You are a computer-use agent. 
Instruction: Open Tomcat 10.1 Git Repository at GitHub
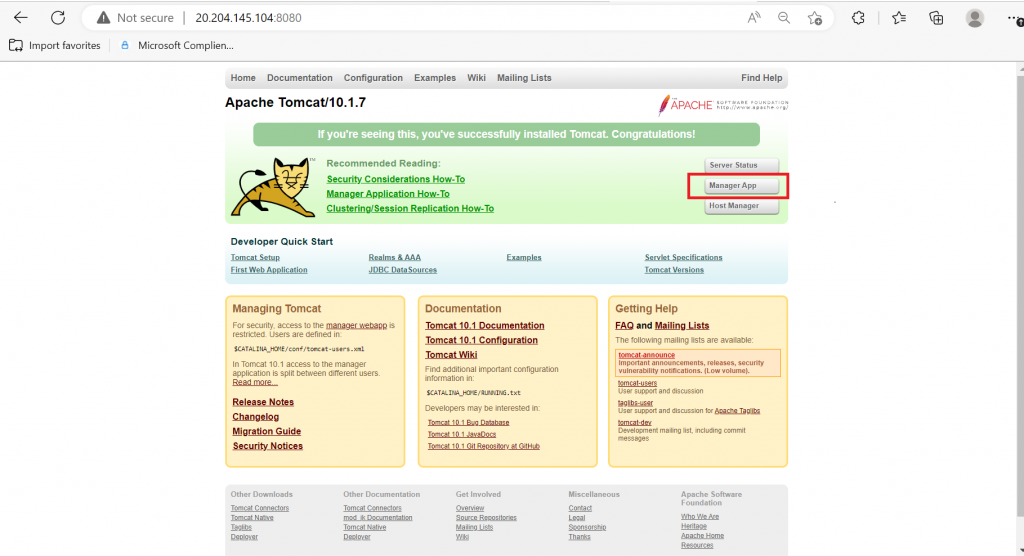pos(484,446)
